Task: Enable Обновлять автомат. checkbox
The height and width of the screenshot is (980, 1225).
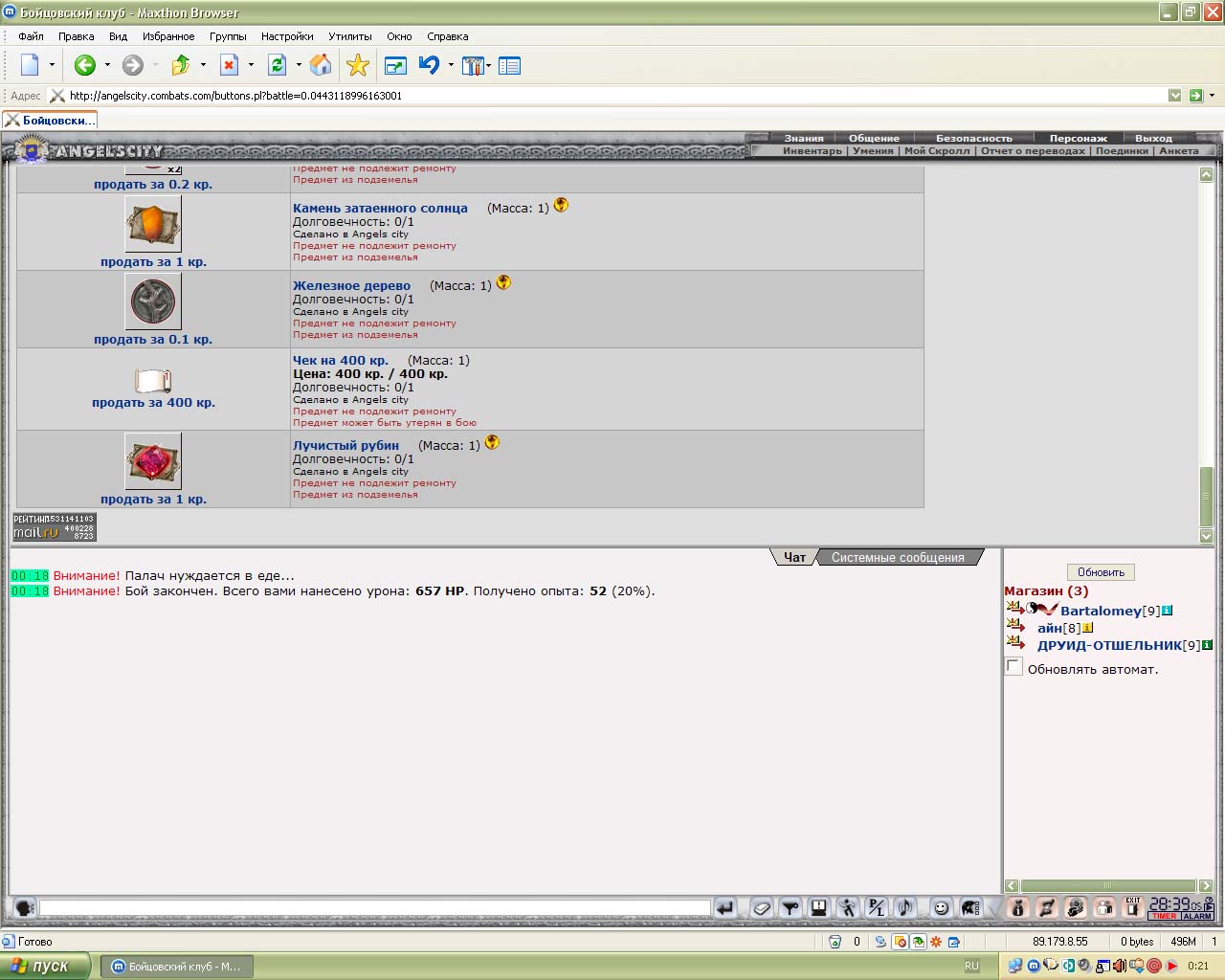Action: tap(1013, 666)
